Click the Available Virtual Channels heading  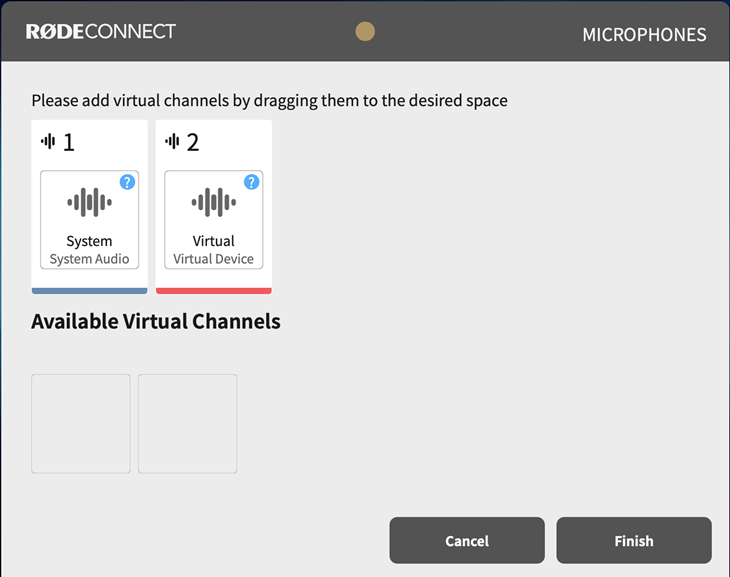coord(156,322)
